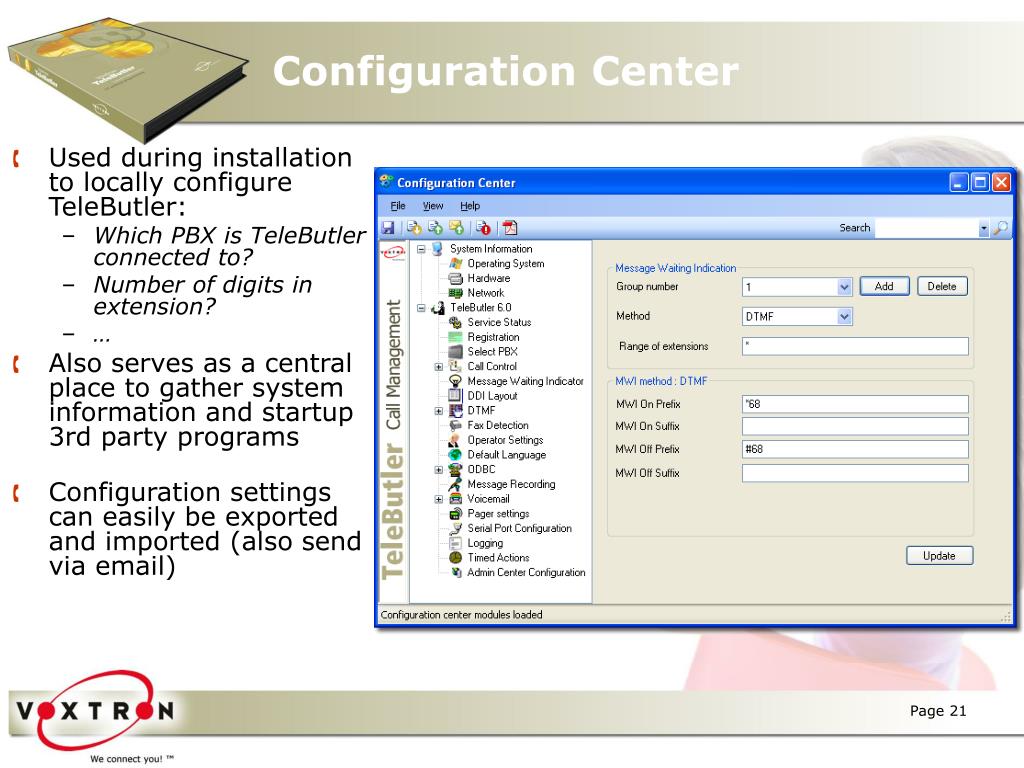This screenshot has height=768, width=1024.
Task: Click the Select PBX gray box icon
Action: tap(456, 352)
